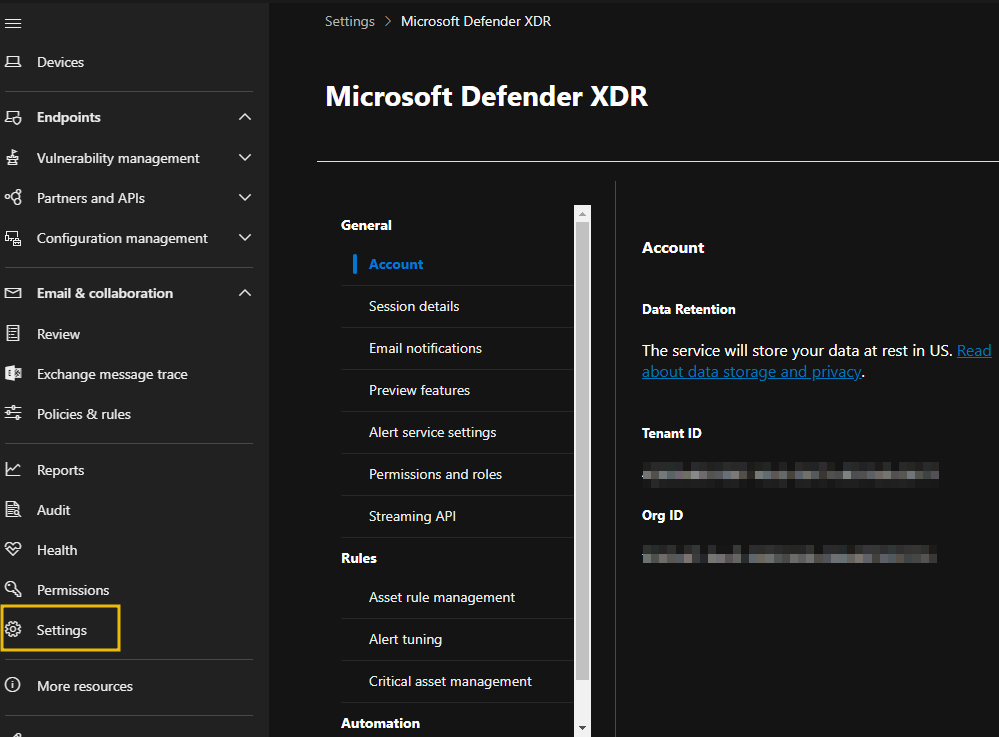The height and width of the screenshot is (737, 999).
Task: Click the More resources info icon
Action: pyautogui.click(x=14, y=685)
